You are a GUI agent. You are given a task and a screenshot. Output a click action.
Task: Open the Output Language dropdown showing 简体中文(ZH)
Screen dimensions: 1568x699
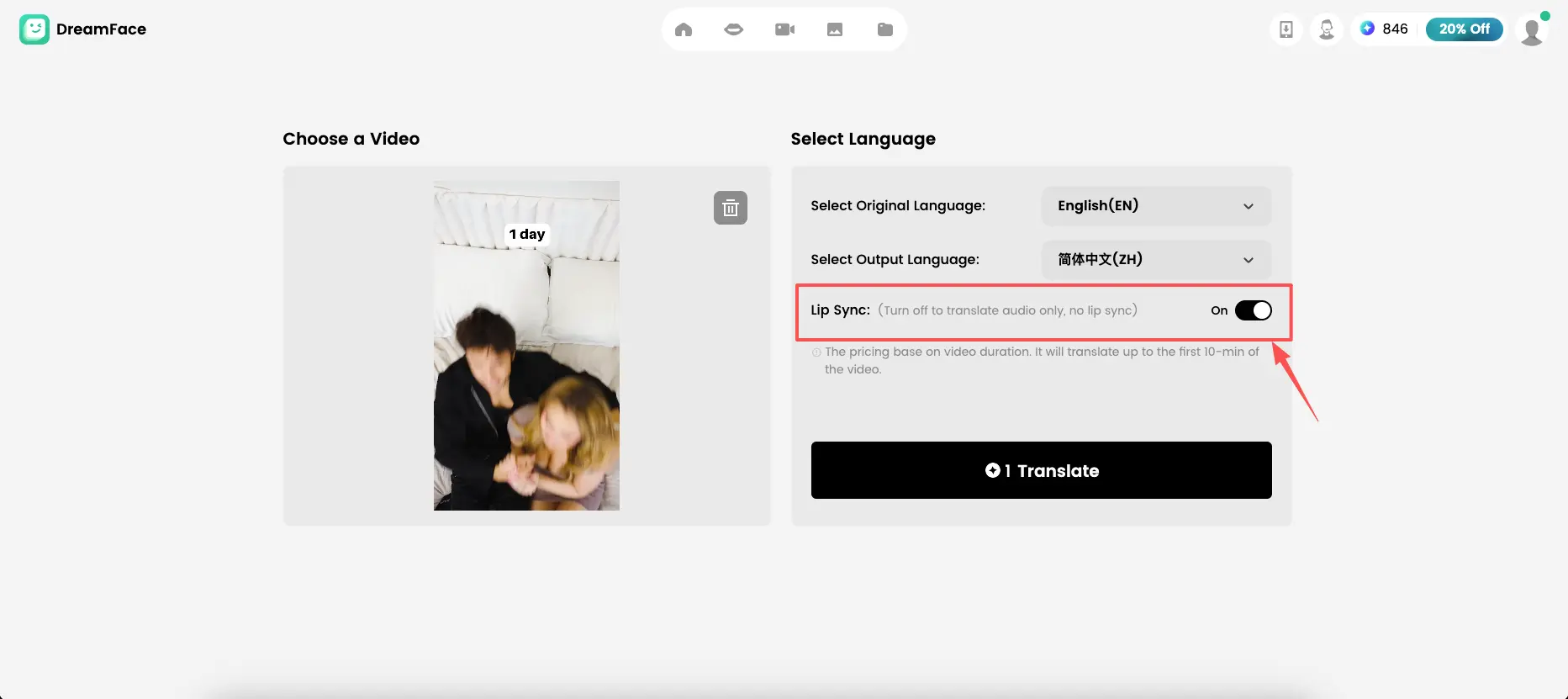coord(1155,260)
